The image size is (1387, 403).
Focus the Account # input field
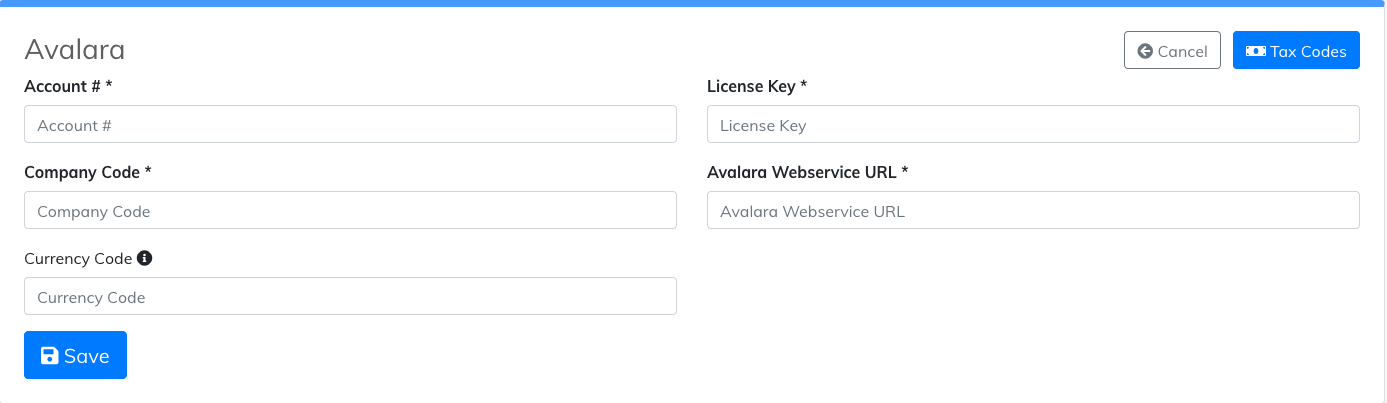350,124
